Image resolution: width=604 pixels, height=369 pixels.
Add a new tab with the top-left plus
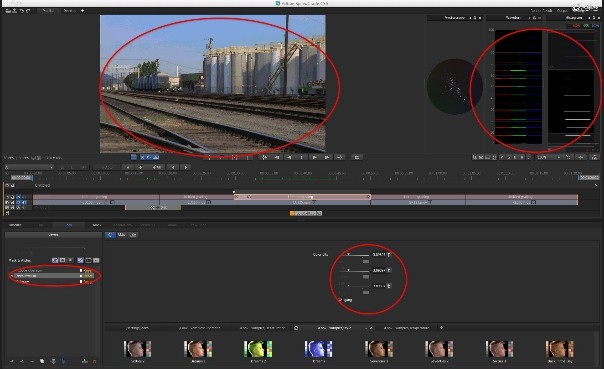click(x=82, y=11)
